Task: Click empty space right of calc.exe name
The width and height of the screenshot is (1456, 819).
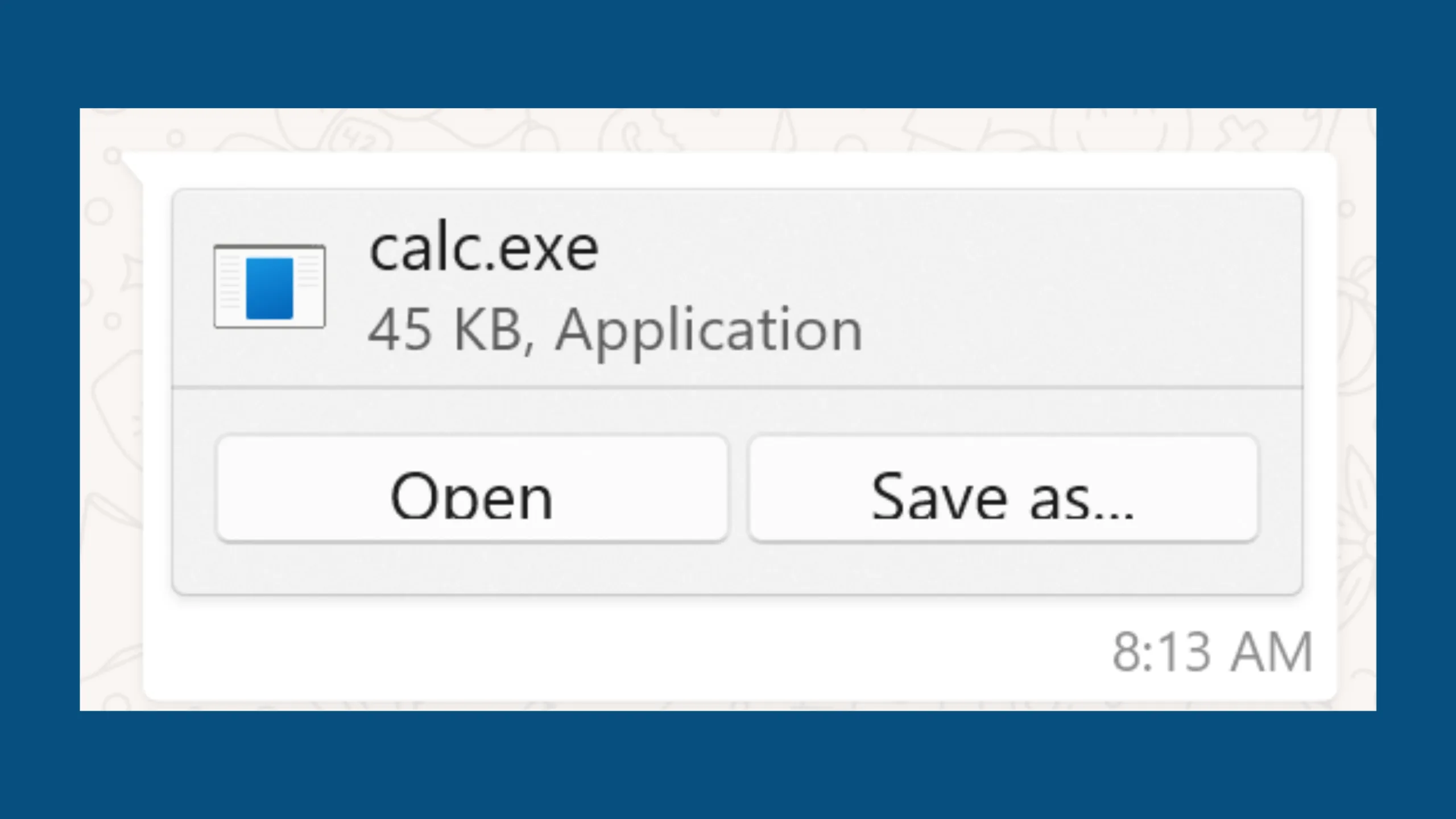Action: pos(938,250)
